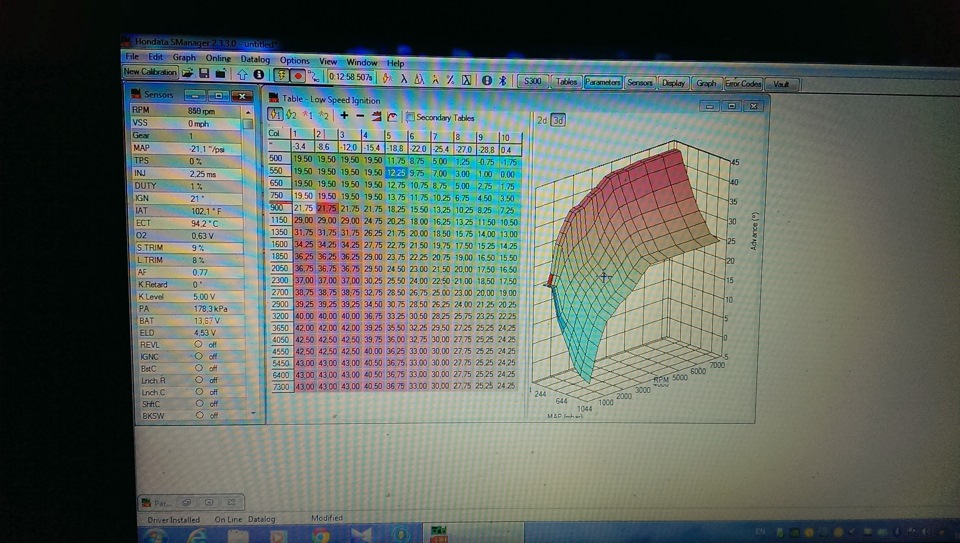Open File Explorer from taskbar

tap(238, 537)
